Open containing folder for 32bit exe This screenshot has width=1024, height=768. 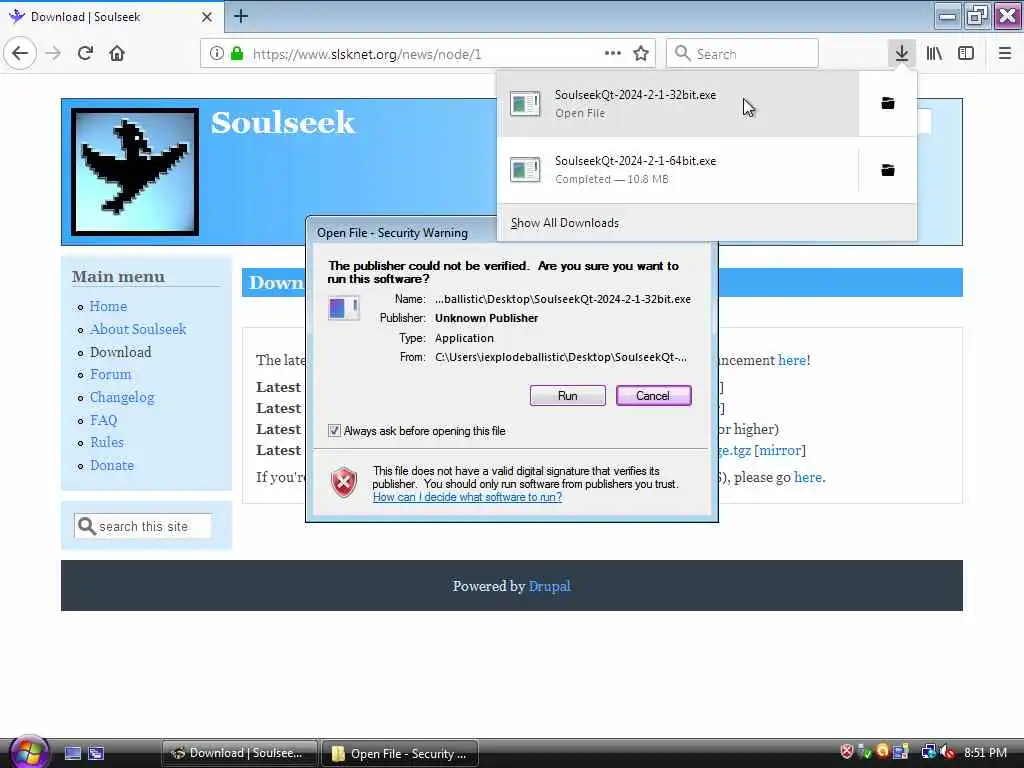tap(888, 103)
